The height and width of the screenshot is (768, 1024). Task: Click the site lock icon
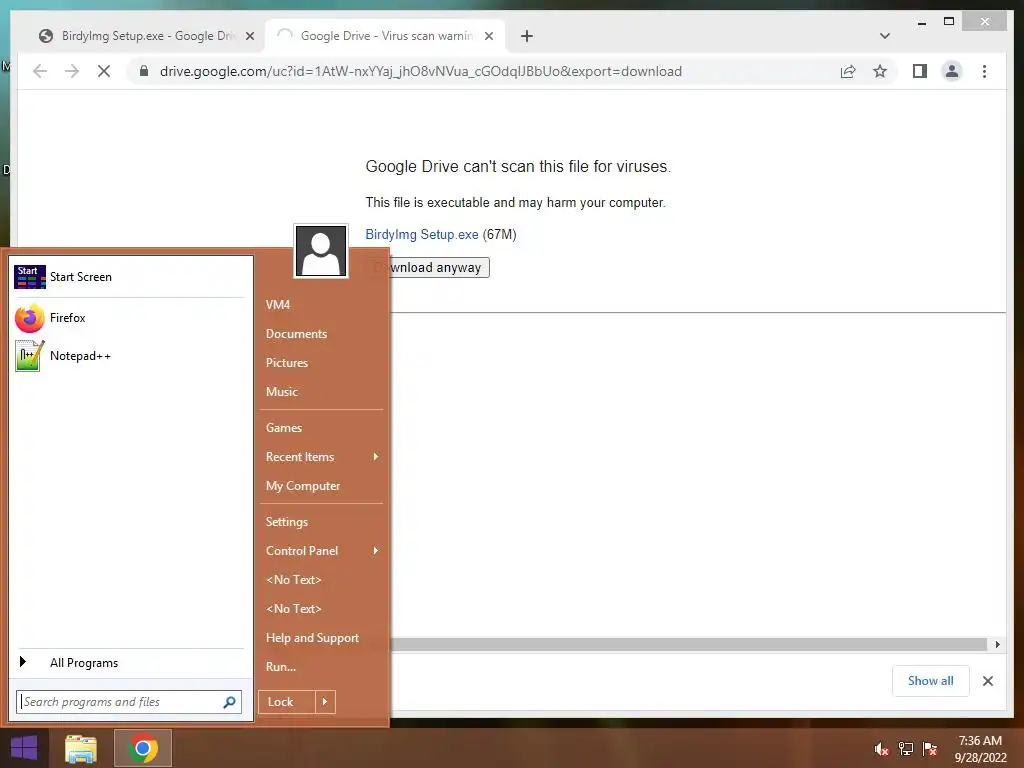(144, 71)
